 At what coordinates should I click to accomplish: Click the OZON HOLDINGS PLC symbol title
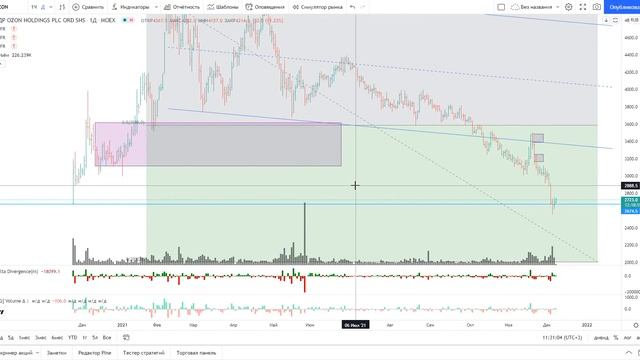[x=43, y=20]
